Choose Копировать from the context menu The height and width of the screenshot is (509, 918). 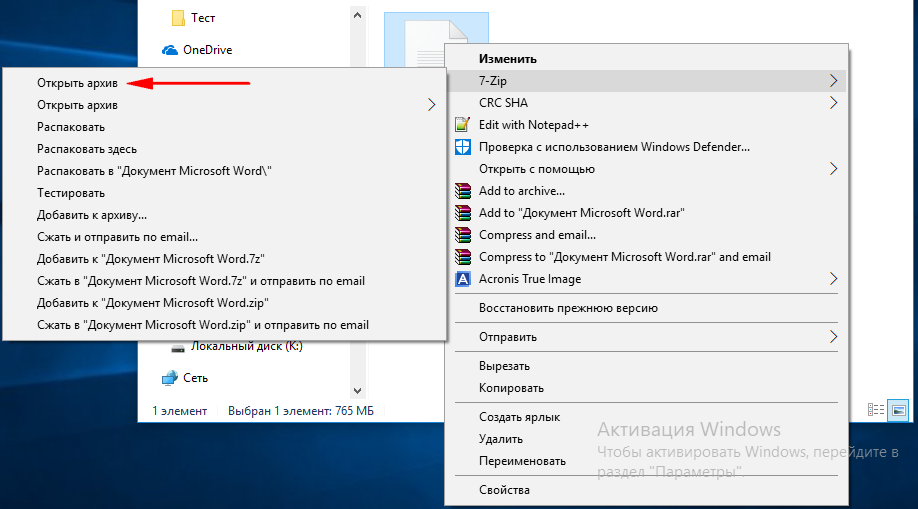click(511, 388)
